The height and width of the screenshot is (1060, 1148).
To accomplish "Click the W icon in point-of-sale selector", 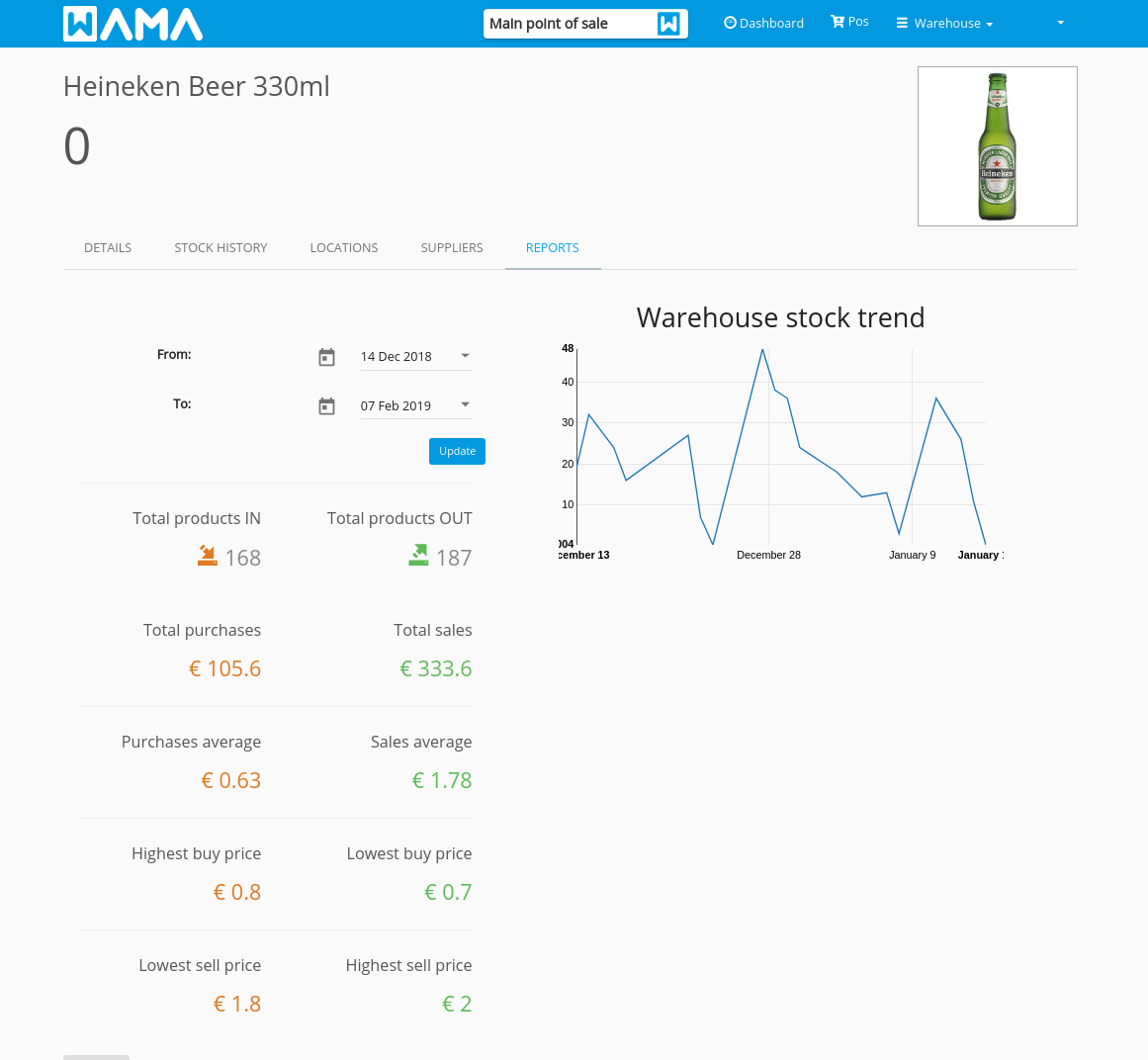I will pos(668,24).
